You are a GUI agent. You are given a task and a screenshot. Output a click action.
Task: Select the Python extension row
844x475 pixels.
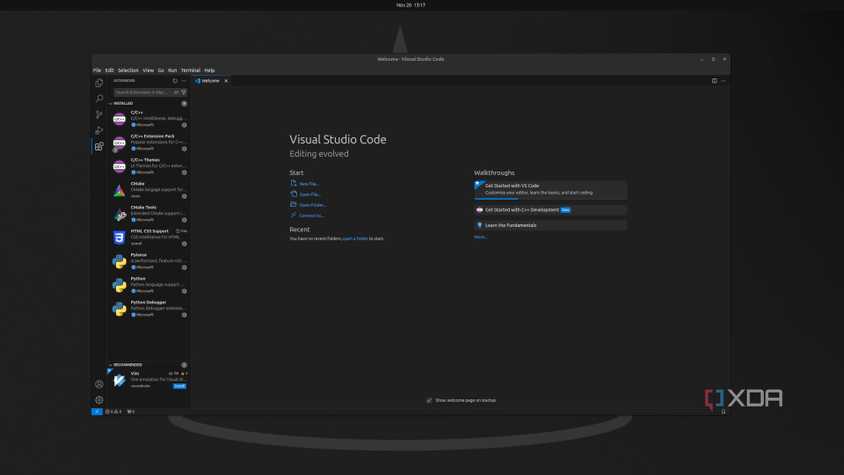click(149, 284)
